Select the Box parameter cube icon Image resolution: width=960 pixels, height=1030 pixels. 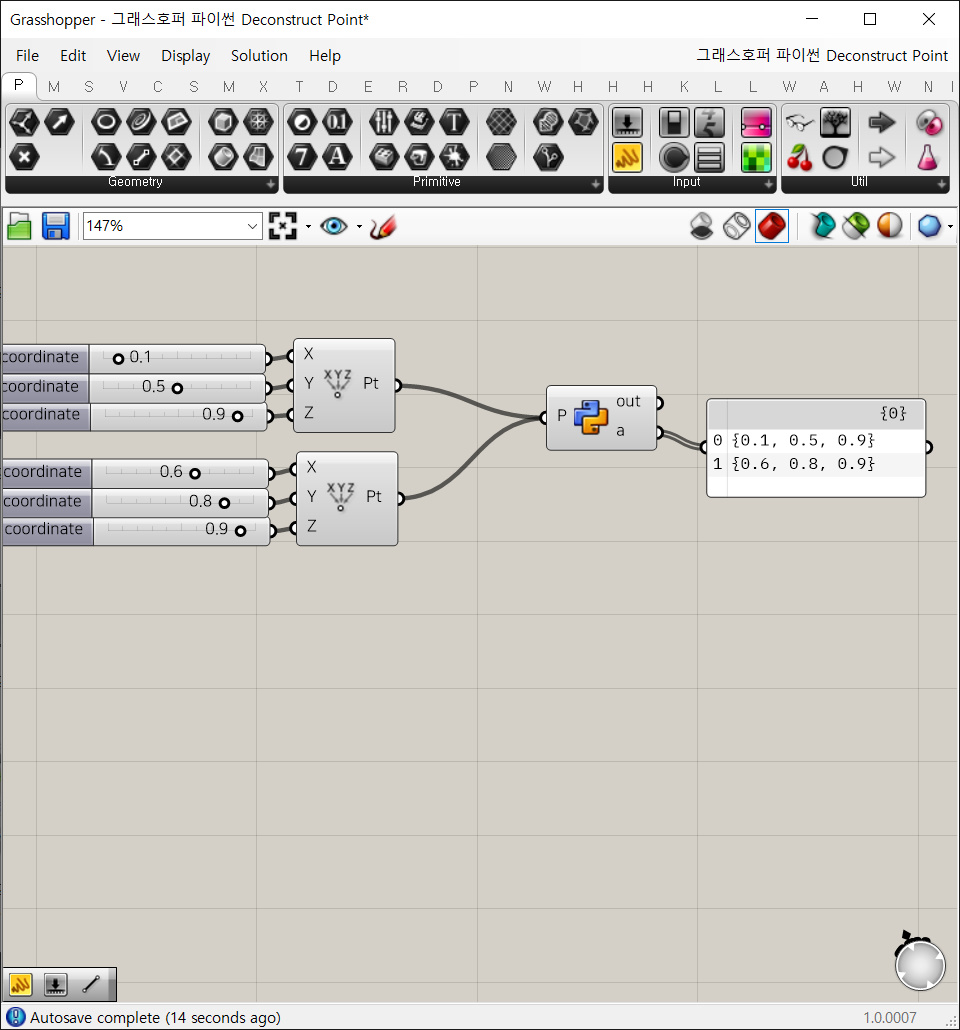point(223,122)
